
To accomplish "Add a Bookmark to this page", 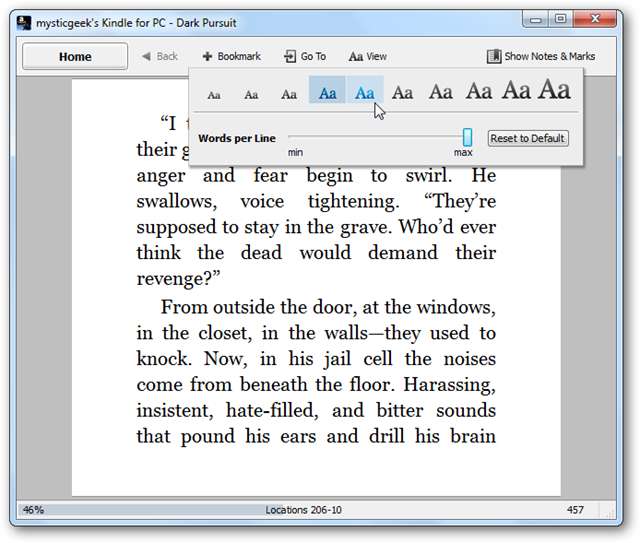I will (x=231, y=57).
